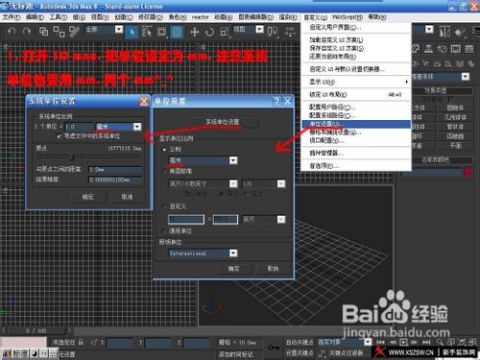
Task: Click the Select by Name toolbar icon
Action: click(x=146, y=32)
